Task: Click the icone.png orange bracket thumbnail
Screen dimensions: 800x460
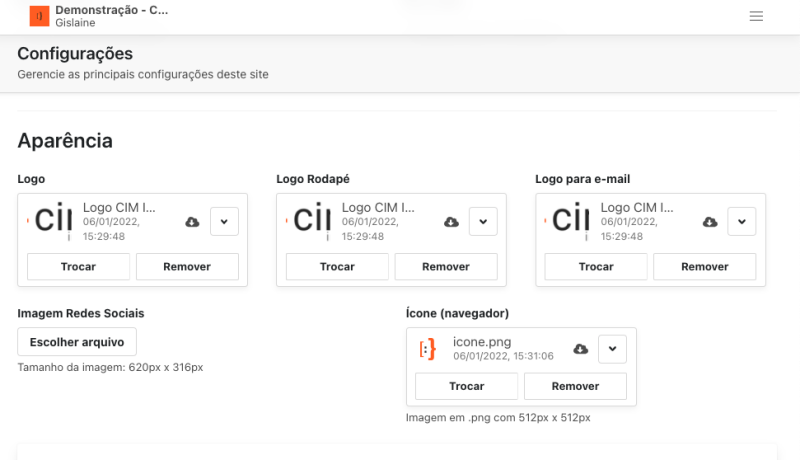Action: click(427, 348)
